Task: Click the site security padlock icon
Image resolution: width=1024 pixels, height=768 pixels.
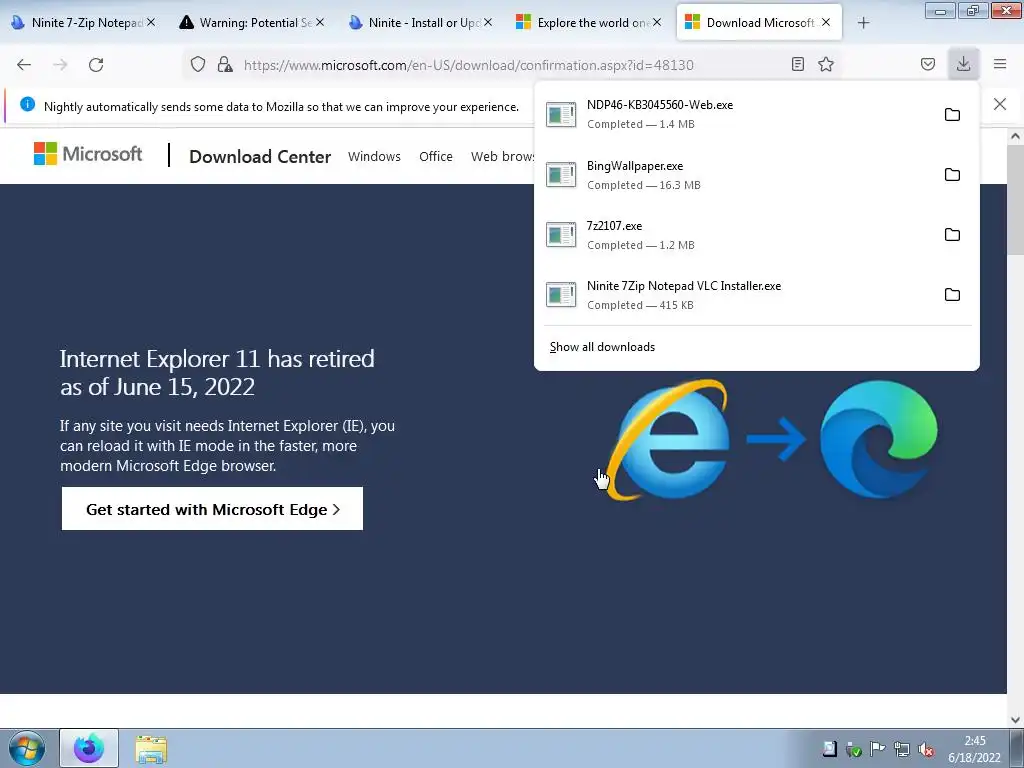Action: click(x=225, y=64)
